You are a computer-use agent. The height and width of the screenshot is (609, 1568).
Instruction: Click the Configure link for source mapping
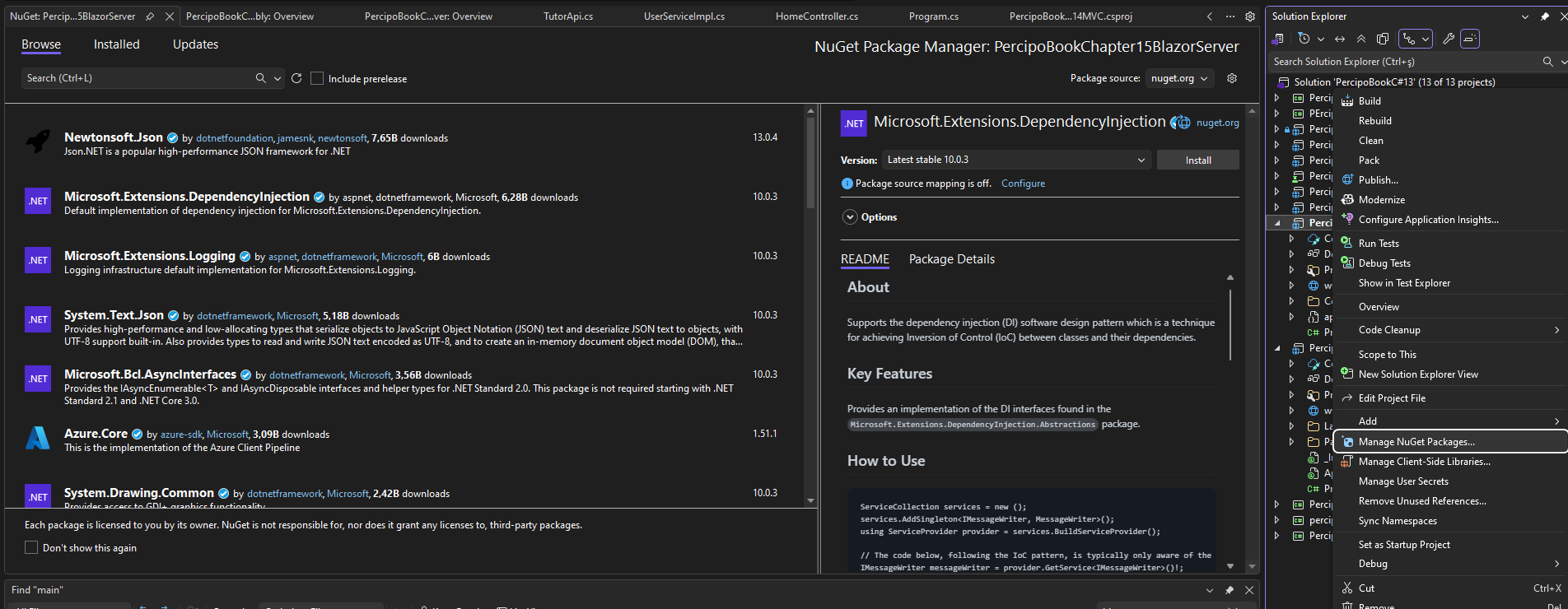pyautogui.click(x=1023, y=184)
